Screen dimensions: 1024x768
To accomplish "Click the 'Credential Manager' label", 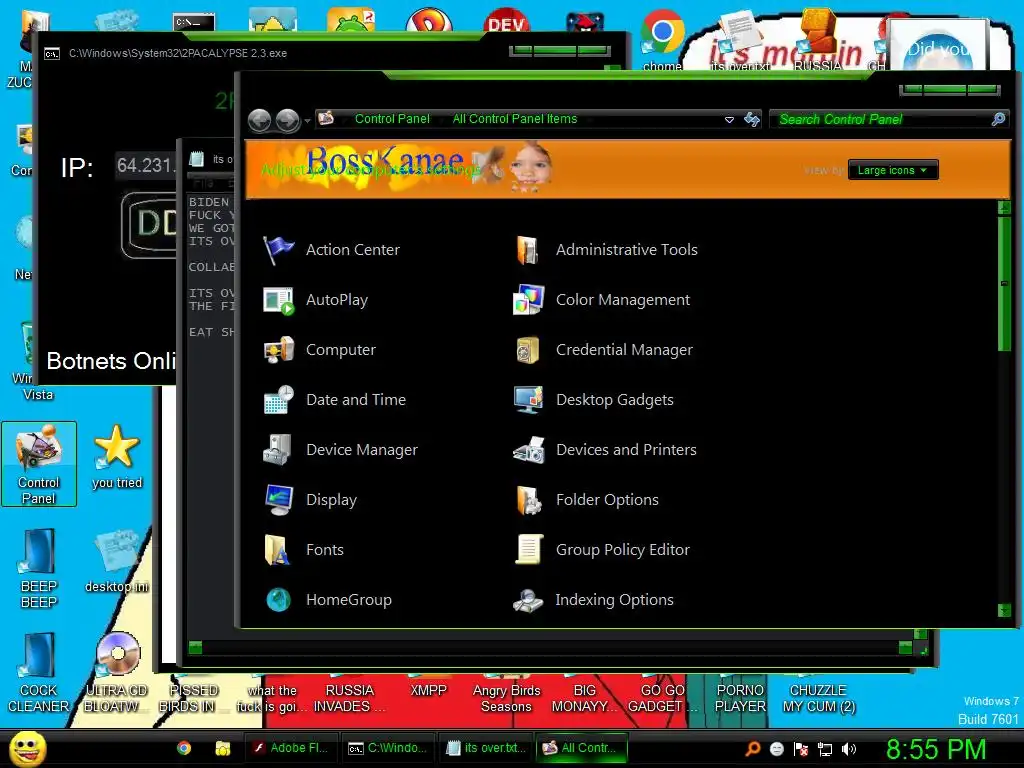I will [624, 350].
